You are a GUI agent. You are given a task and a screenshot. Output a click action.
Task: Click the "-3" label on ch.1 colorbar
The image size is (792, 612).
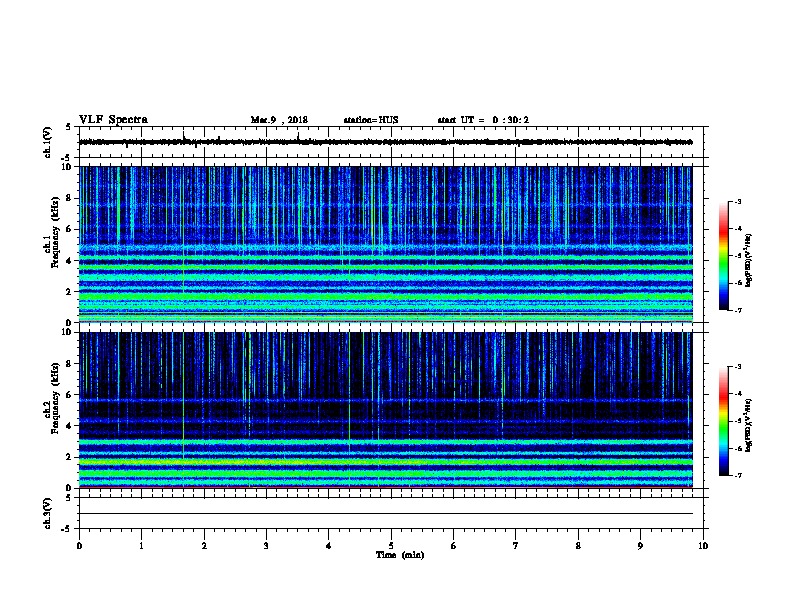point(738,201)
